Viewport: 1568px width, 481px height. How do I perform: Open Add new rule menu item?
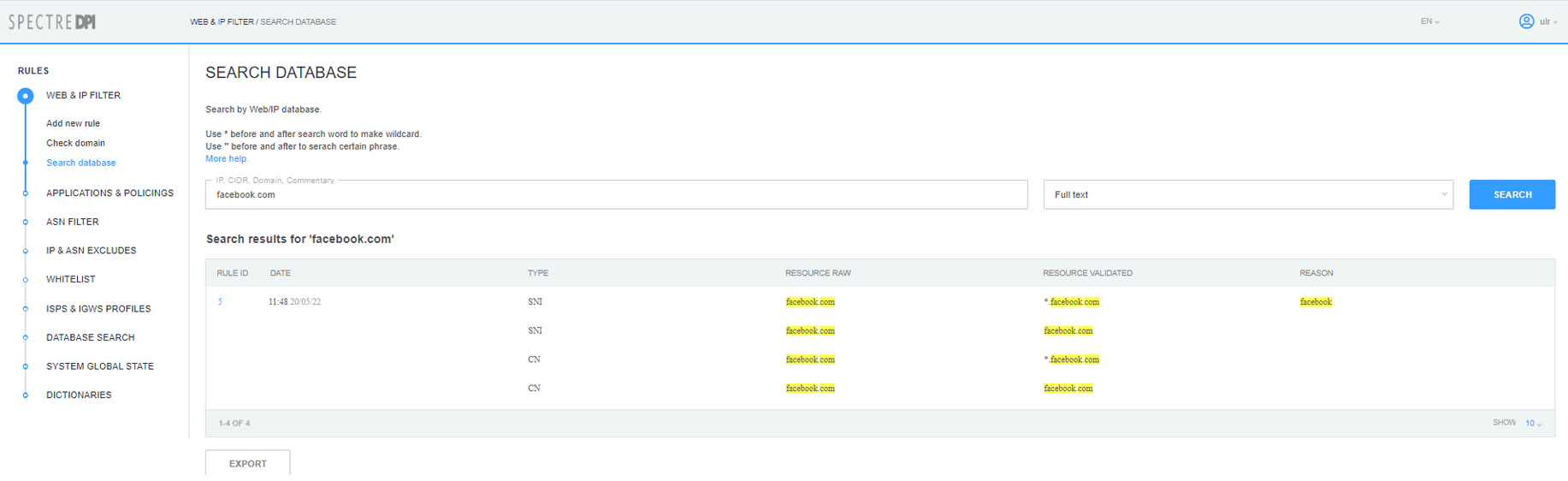click(x=73, y=123)
